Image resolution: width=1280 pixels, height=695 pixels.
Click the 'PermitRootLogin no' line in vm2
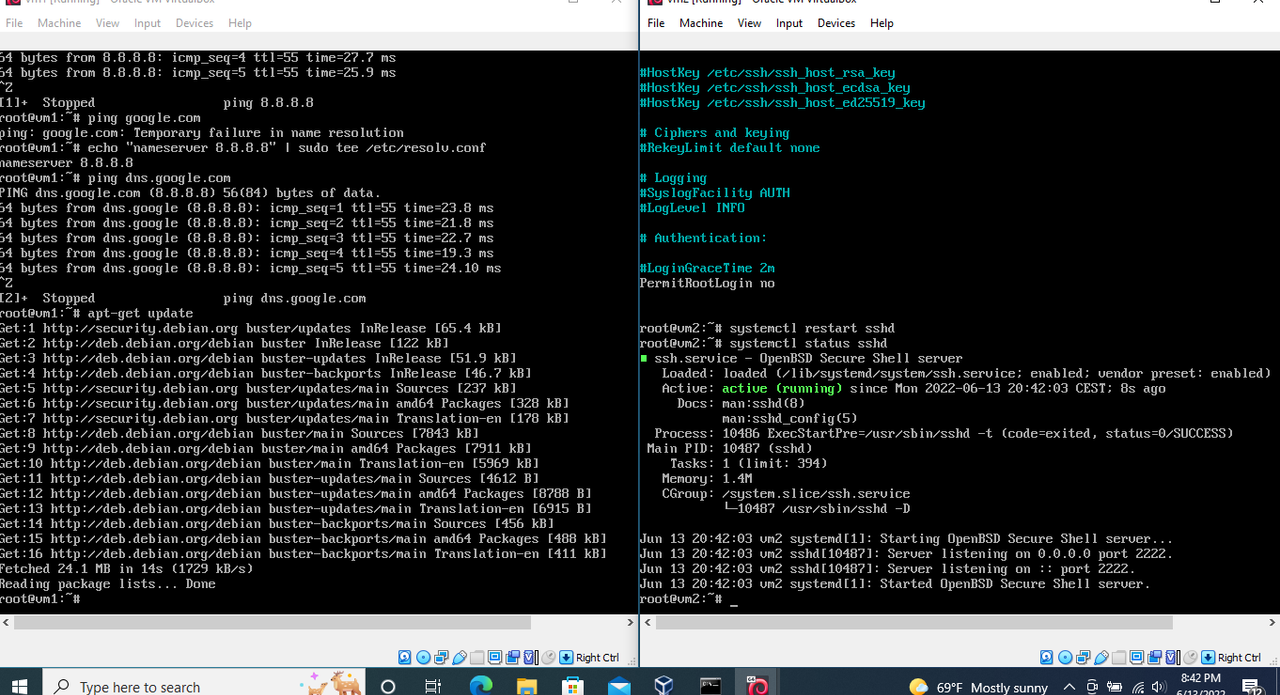707,283
